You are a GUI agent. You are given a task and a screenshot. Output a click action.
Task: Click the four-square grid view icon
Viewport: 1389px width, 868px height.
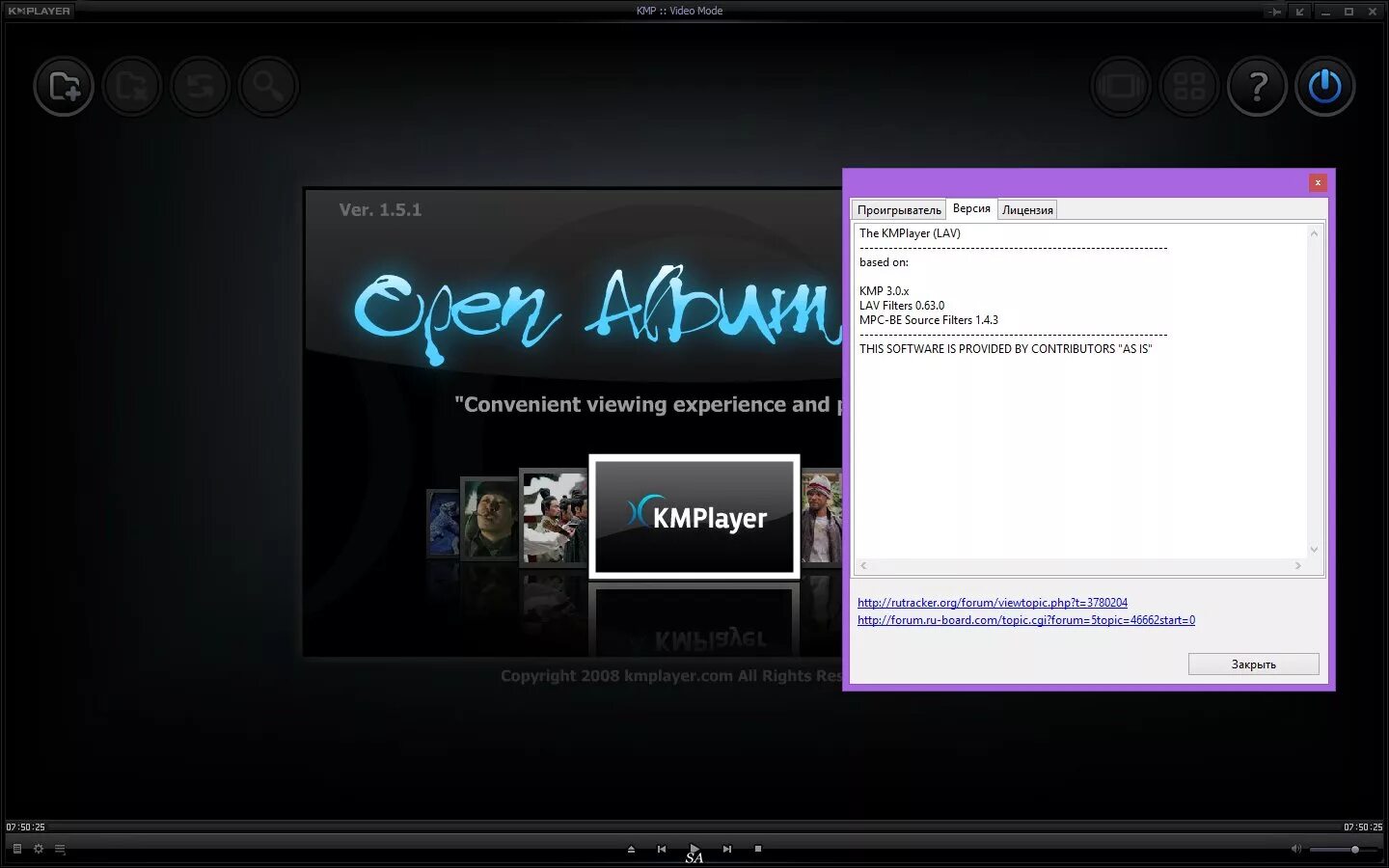click(1189, 87)
